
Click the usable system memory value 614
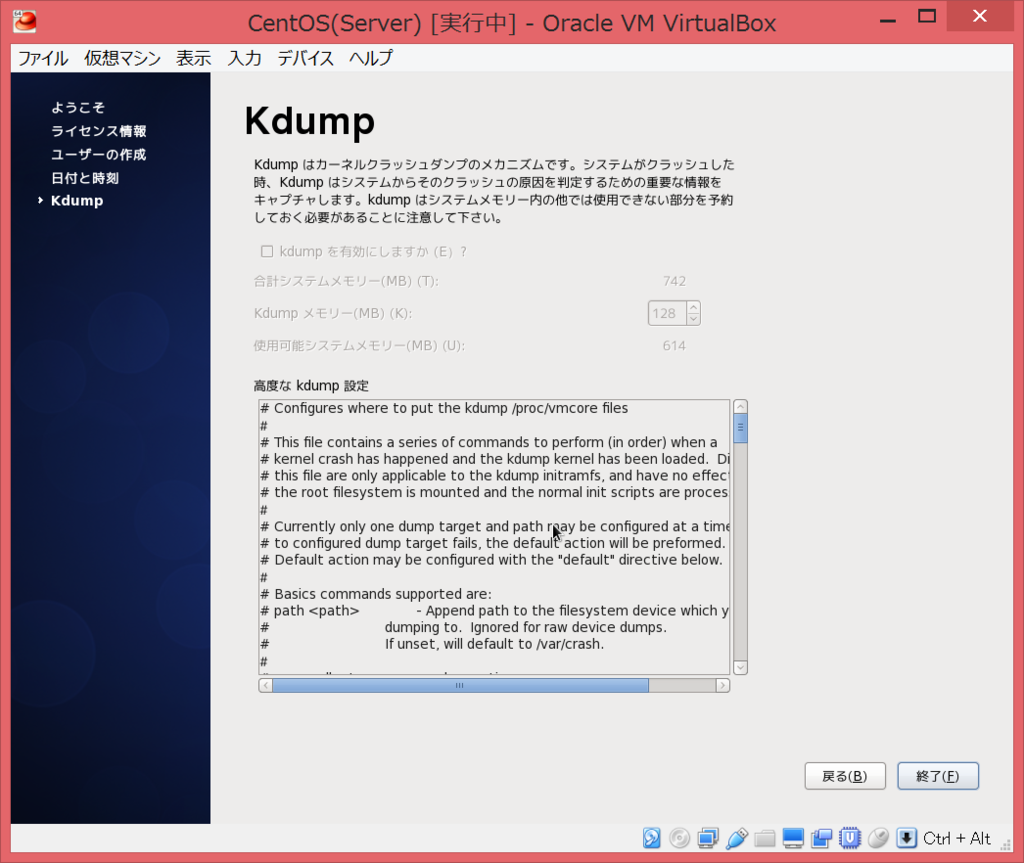tap(674, 346)
